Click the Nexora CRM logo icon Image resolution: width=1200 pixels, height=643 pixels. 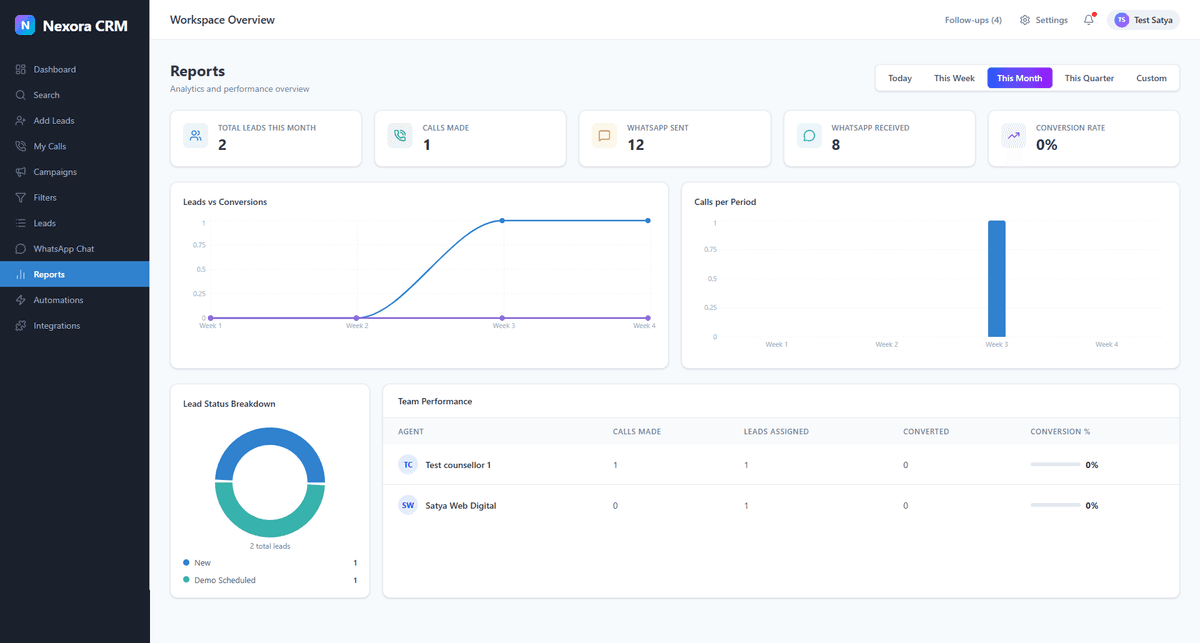[x=25, y=26]
